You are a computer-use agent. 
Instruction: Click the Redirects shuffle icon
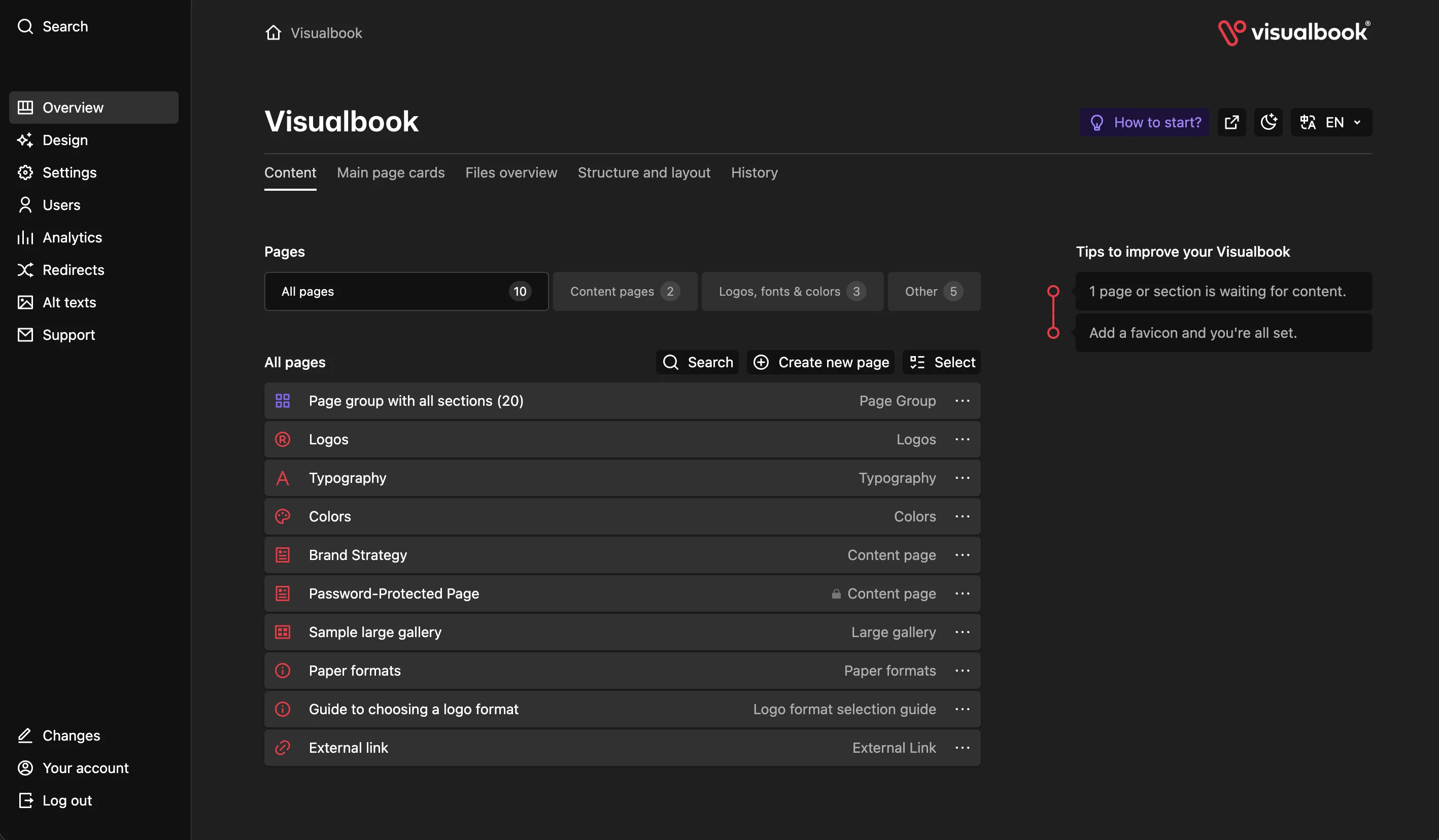25,269
